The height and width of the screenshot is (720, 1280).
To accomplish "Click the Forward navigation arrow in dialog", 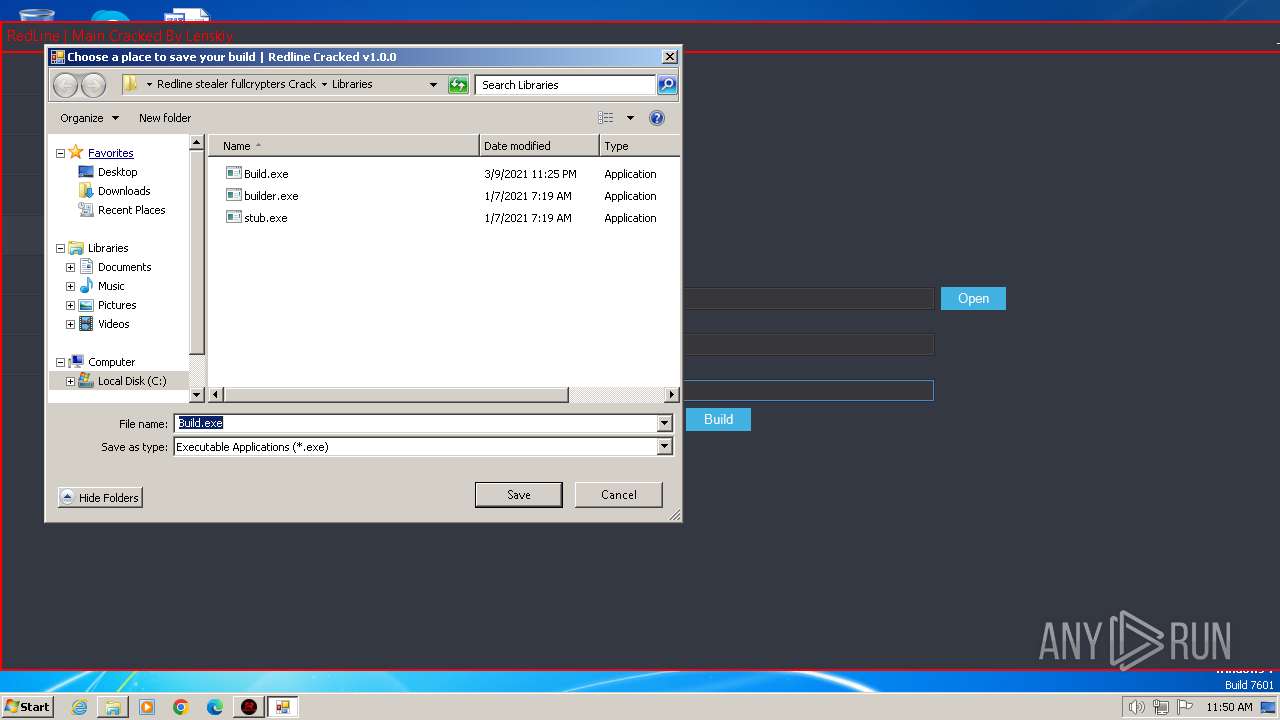I will [x=93, y=85].
